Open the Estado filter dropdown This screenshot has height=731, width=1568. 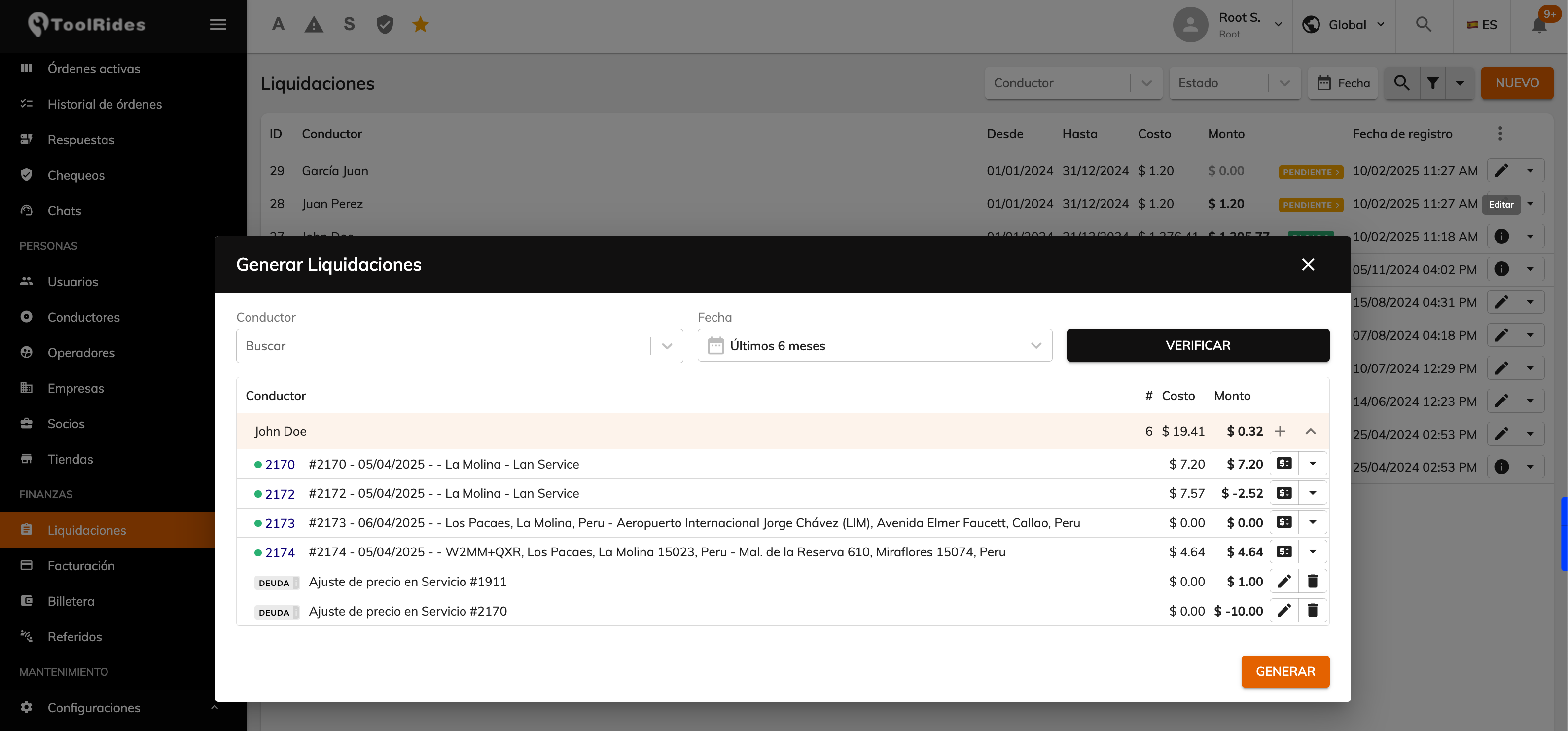point(1235,83)
